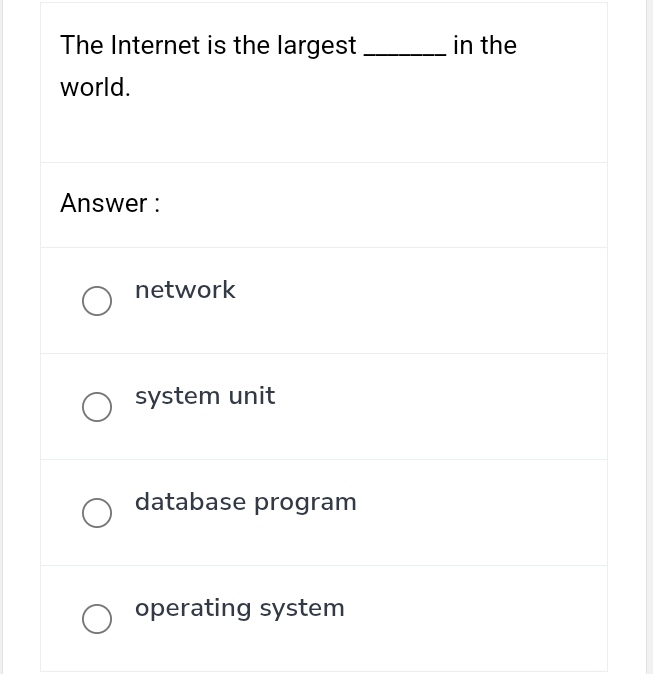This screenshot has height=674, width=653.
Task: Click the word "Internet" in the question
Action: (x=155, y=46)
